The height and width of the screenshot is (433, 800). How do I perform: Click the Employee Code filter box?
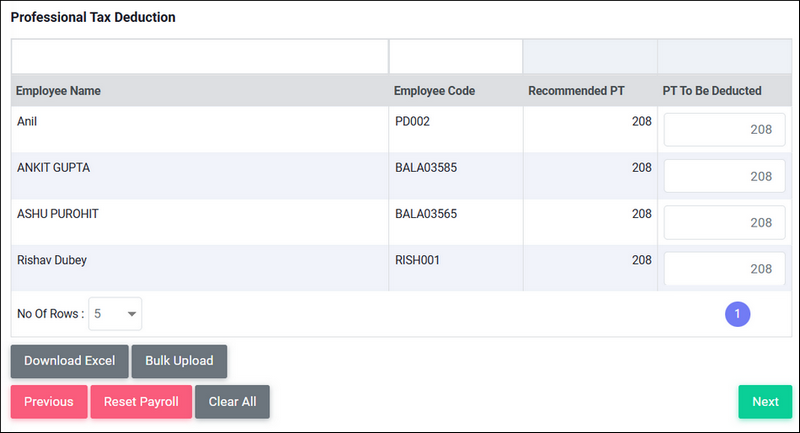point(456,57)
